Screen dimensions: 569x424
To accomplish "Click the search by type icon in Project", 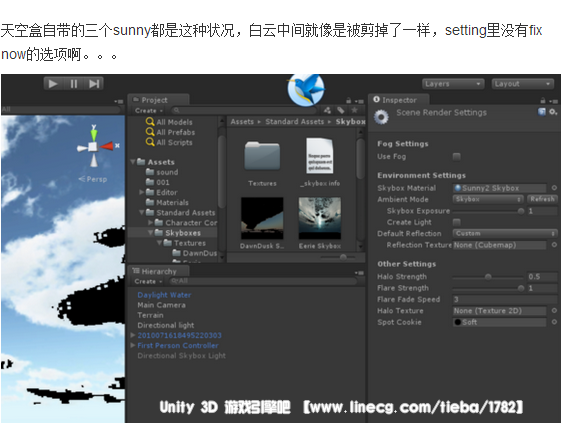I will [328, 110].
